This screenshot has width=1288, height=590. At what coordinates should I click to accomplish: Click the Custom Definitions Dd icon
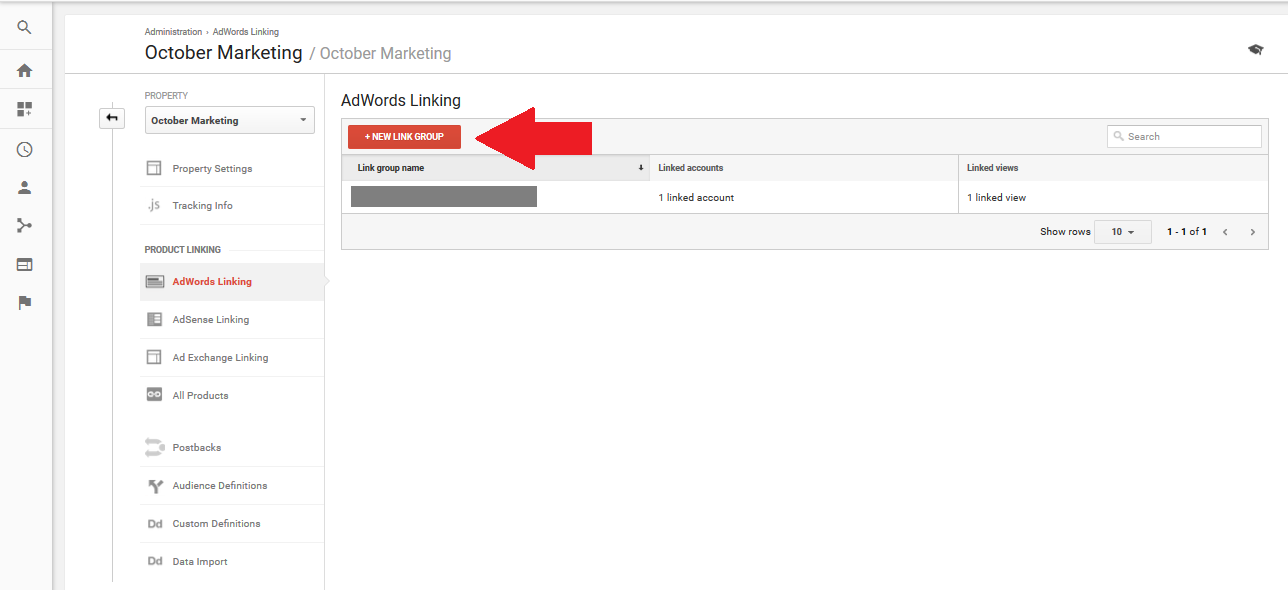click(x=155, y=524)
